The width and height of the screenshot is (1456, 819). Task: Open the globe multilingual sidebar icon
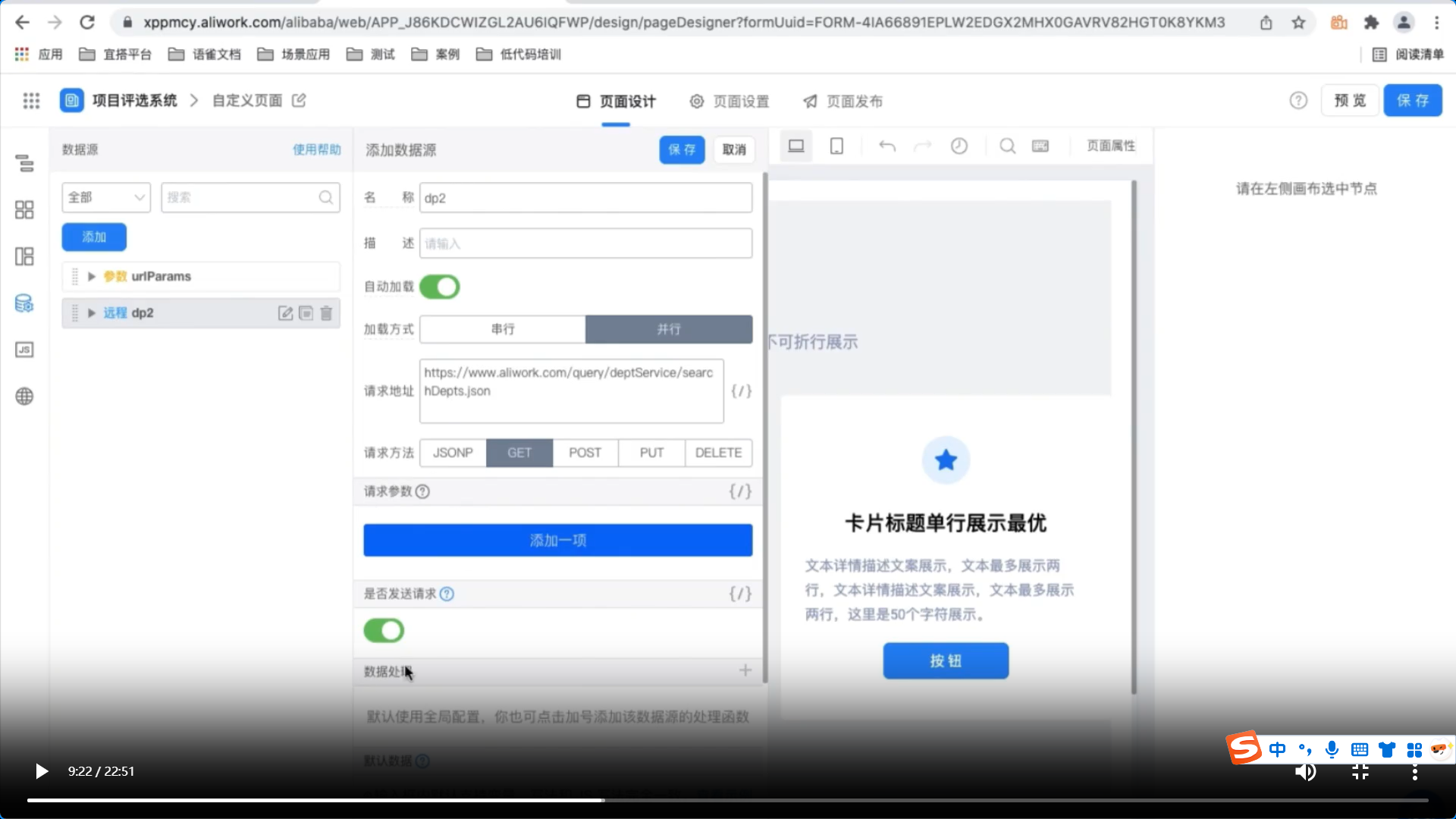point(24,396)
